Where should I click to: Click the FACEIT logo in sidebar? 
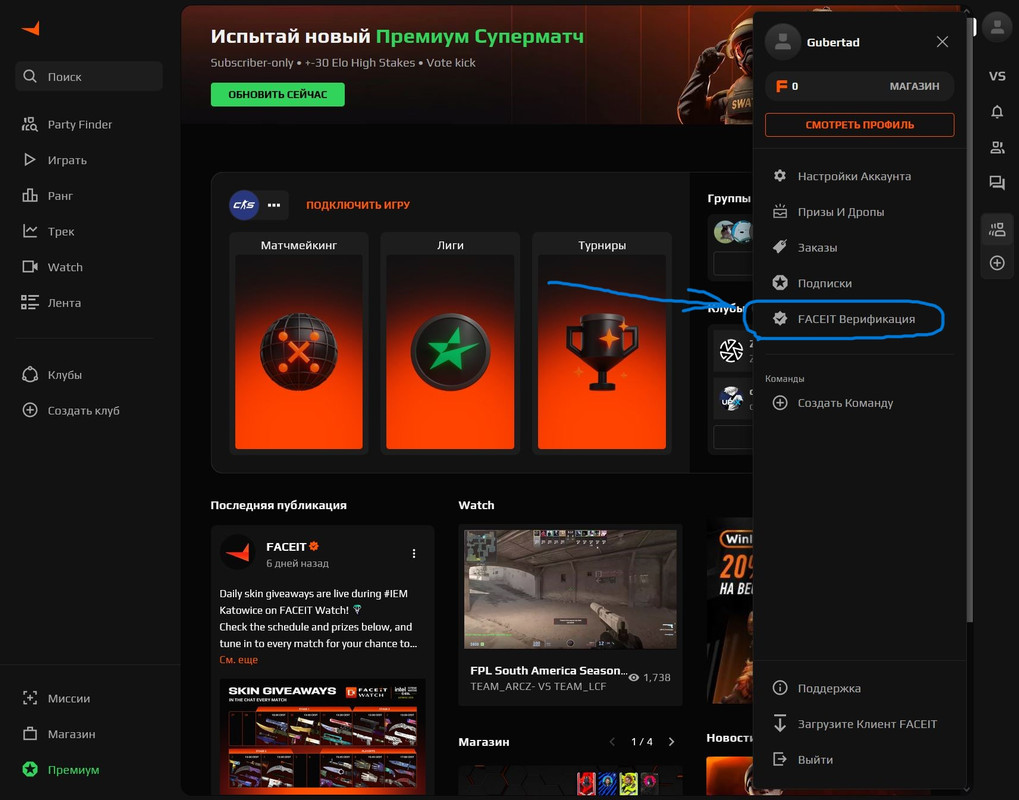[31, 29]
